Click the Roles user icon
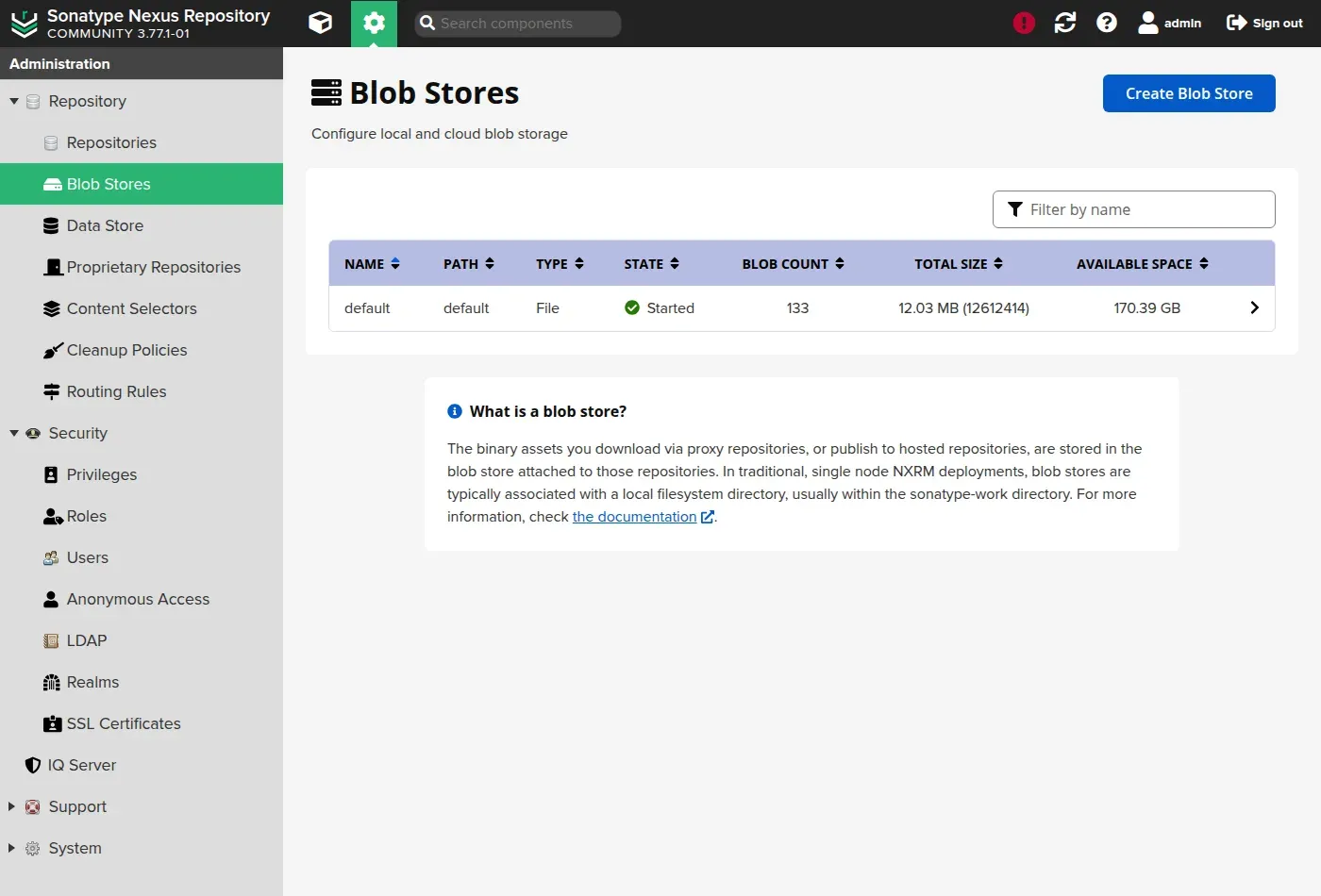The width and height of the screenshot is (1321, 896). (x=53, y=516)
